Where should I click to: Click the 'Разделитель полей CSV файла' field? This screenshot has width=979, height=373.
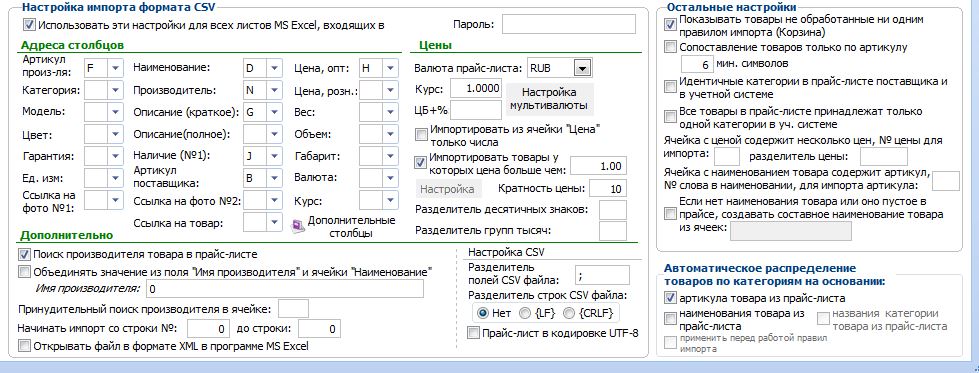coord(602,275)
